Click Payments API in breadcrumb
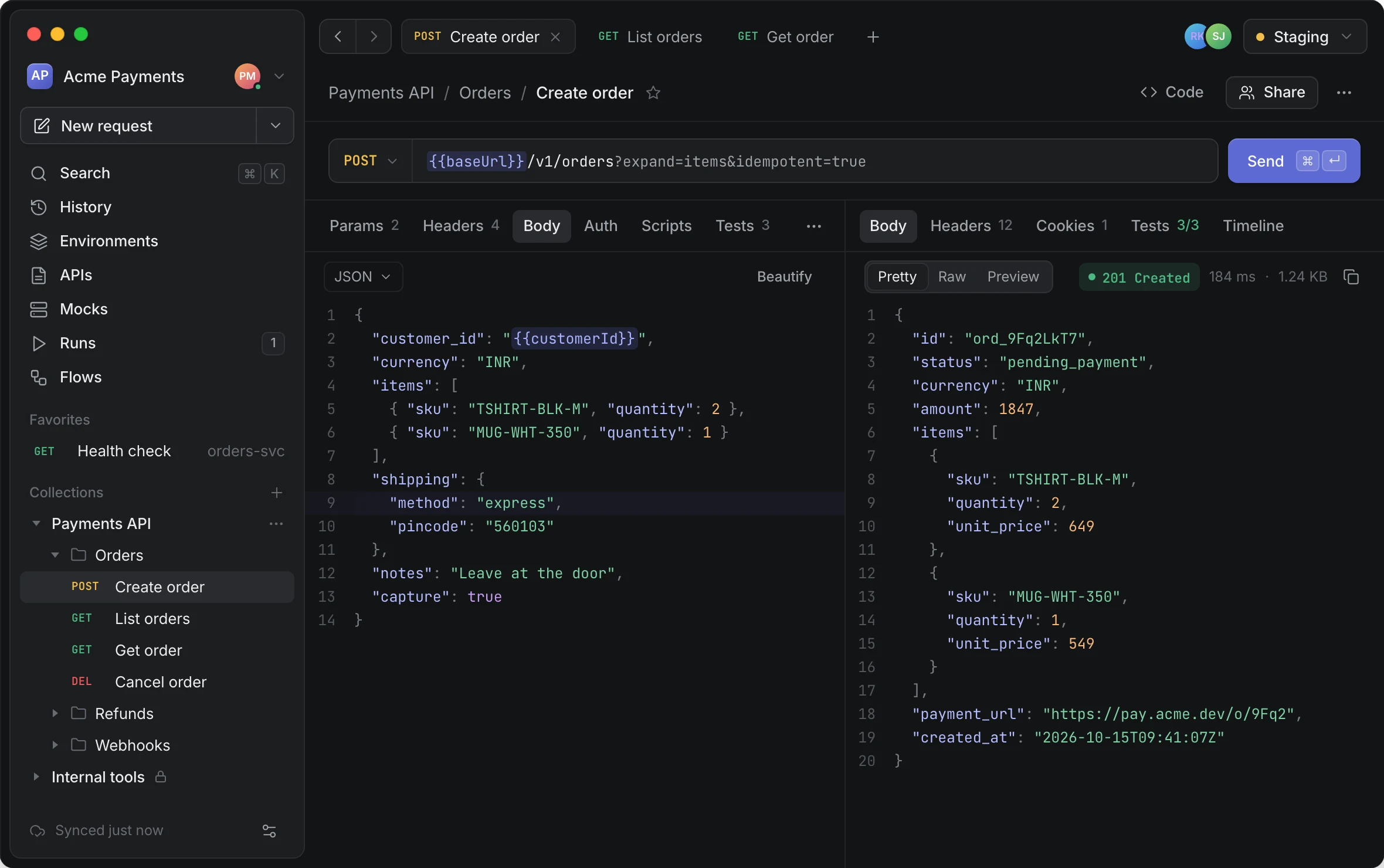This screenshot has width=1384, height=868. click(x=381, y=93)
